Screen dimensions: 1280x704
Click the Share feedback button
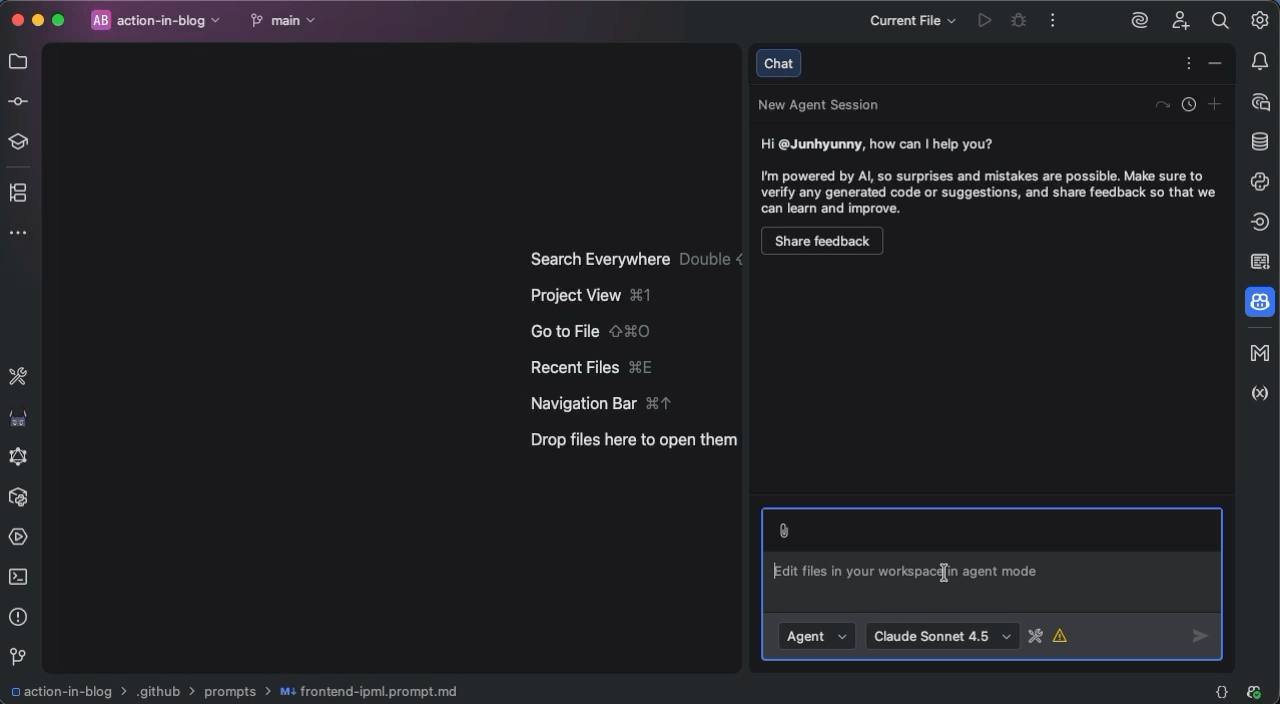(822, 241)
